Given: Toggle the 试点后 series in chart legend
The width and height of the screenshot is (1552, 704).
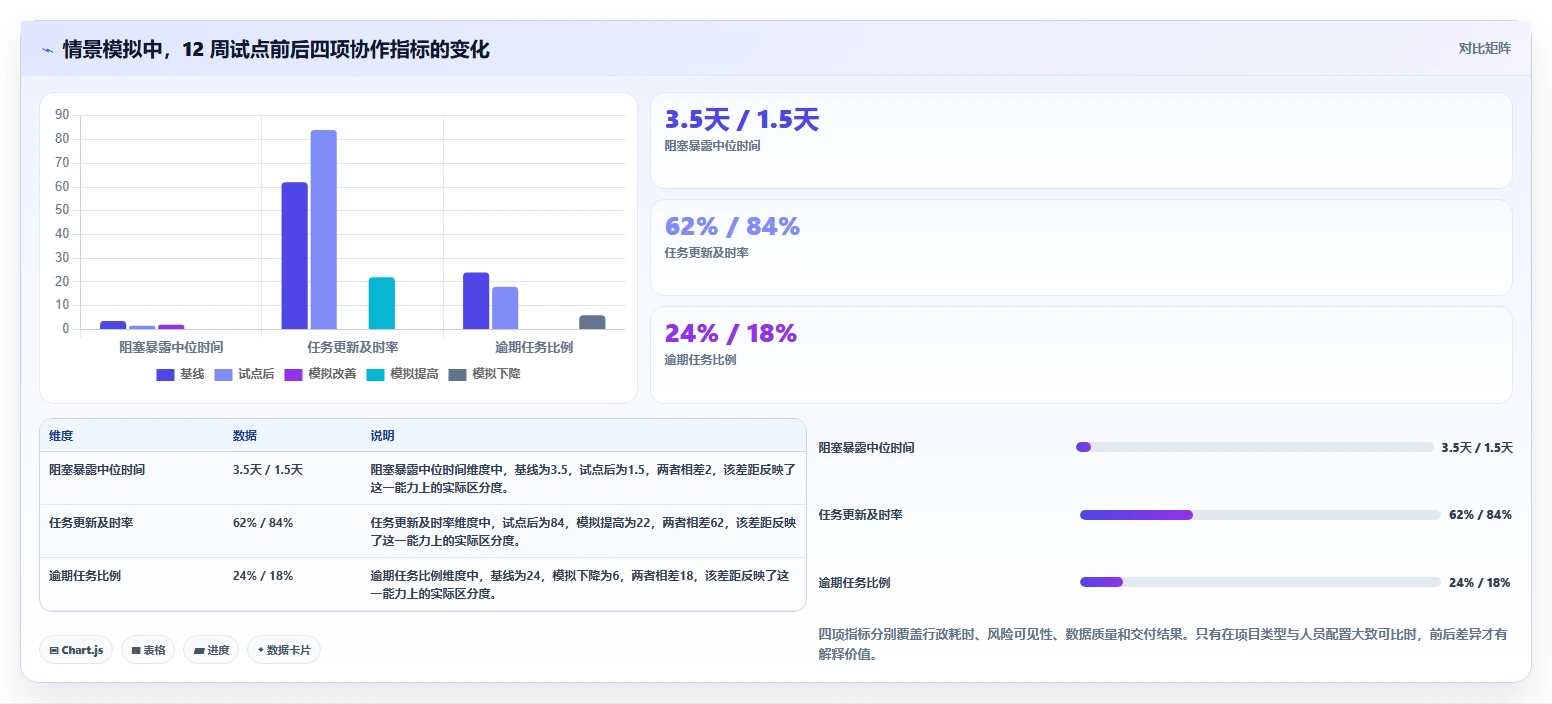Looking at the screenshot, I should click(x=244, y=374).
